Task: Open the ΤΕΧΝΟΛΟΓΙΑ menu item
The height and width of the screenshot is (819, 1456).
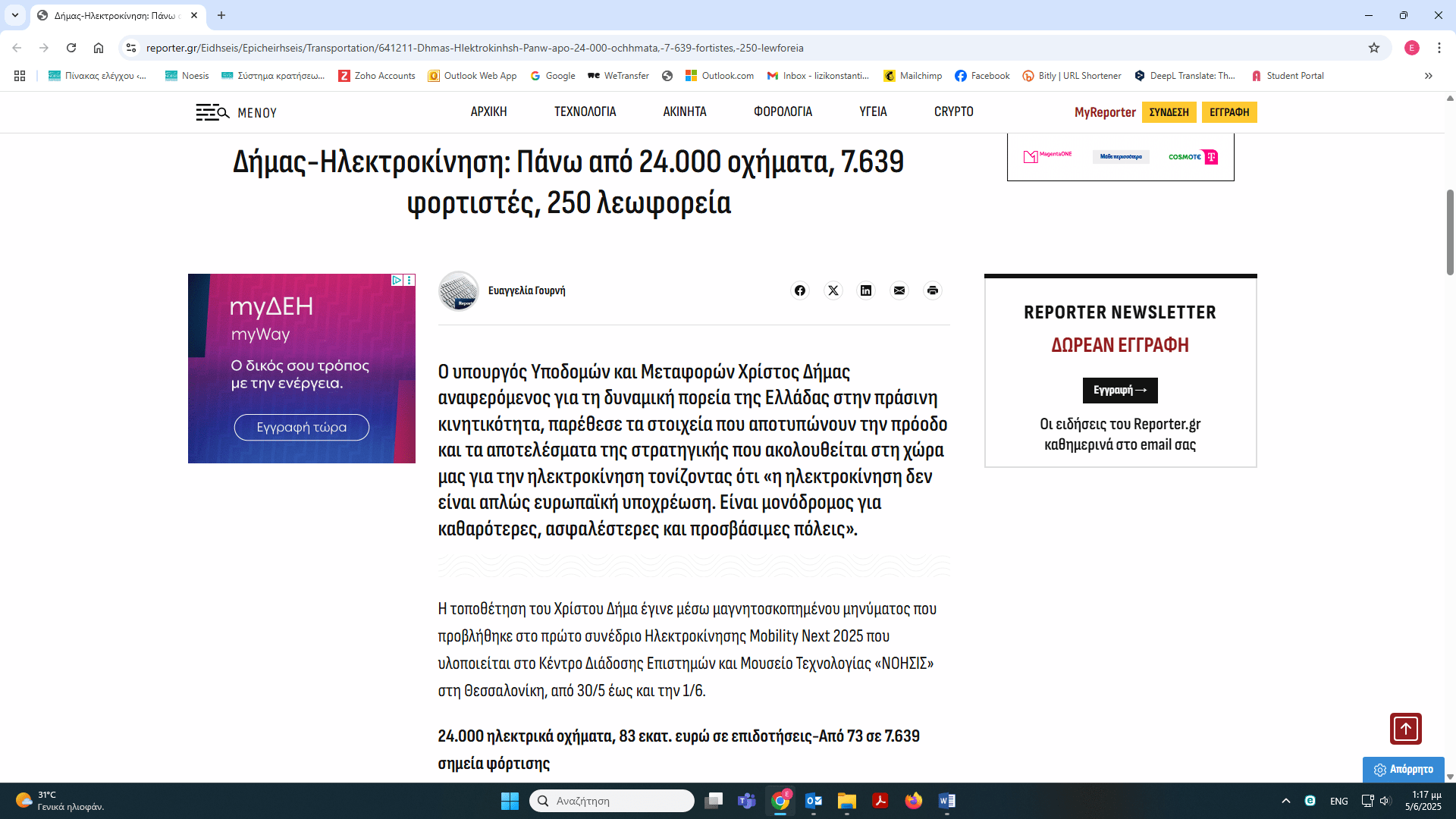Action: (x=585, y=111)
